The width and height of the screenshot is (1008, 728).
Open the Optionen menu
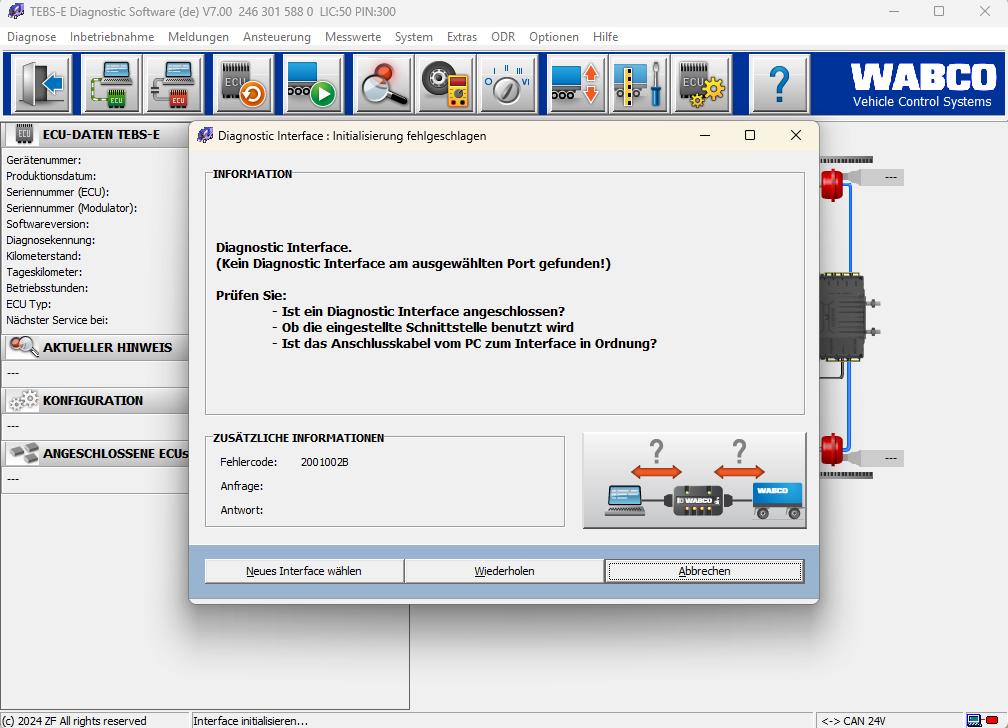point(554,37)
